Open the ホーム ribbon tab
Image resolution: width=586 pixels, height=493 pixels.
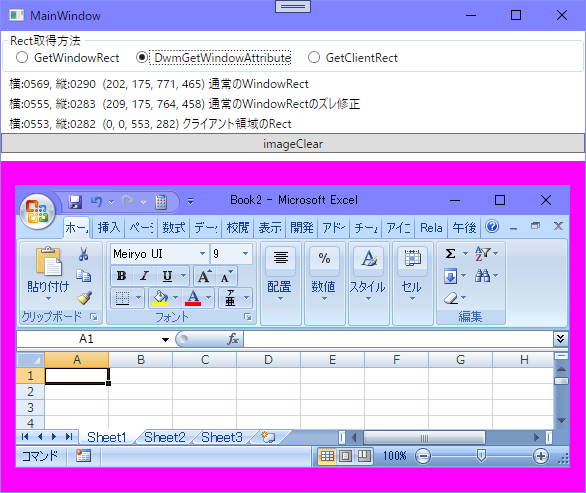pyautogui.click(x=76, y=227)
